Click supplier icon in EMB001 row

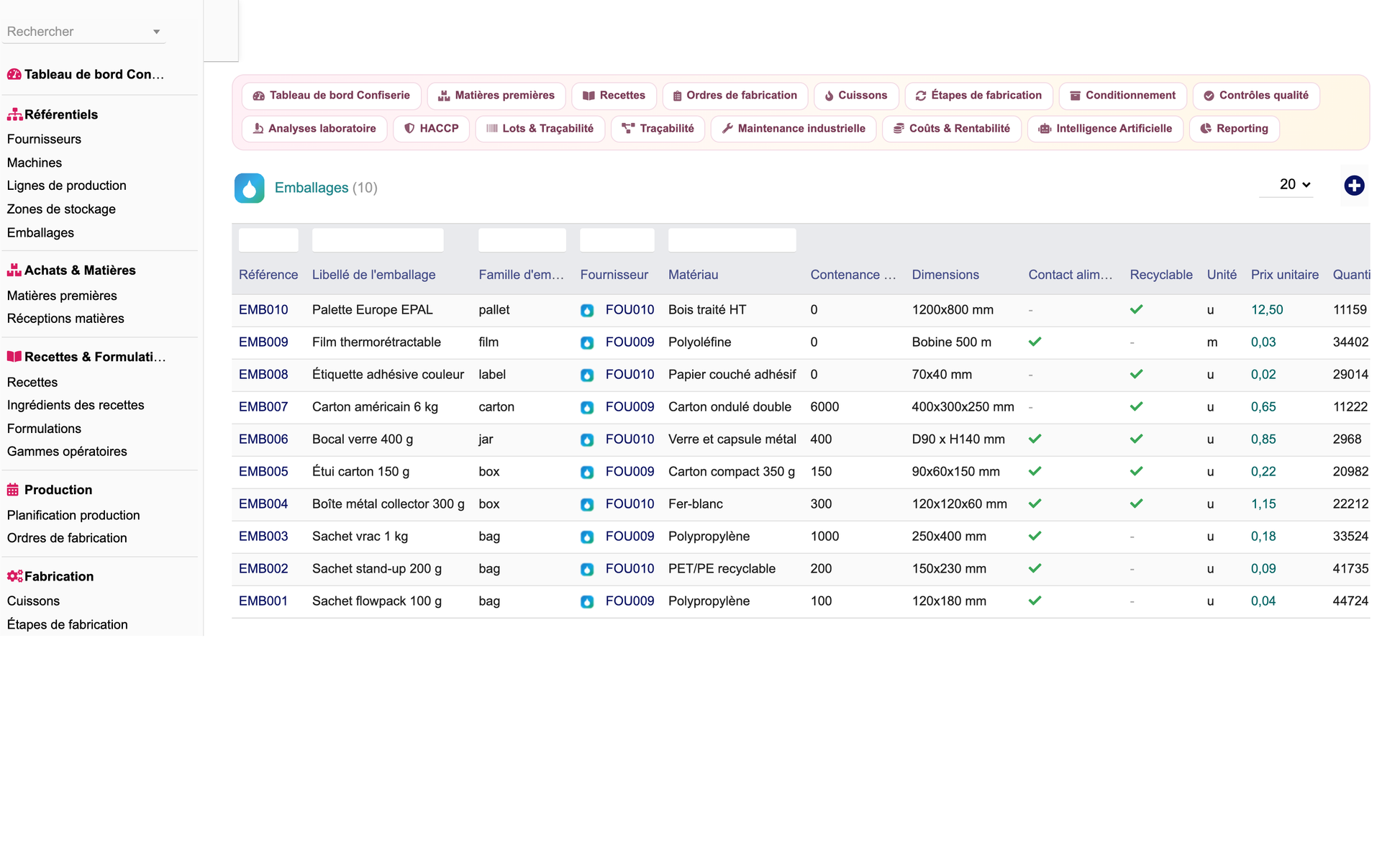587,602
